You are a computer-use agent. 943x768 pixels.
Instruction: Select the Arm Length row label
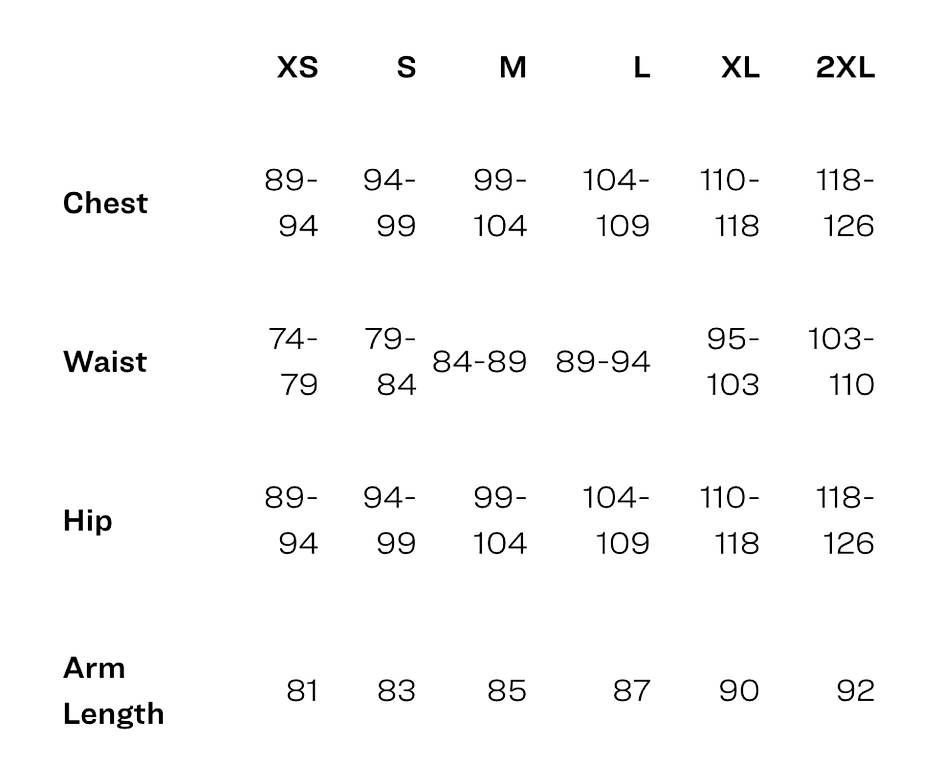click(x=114, y=691)
